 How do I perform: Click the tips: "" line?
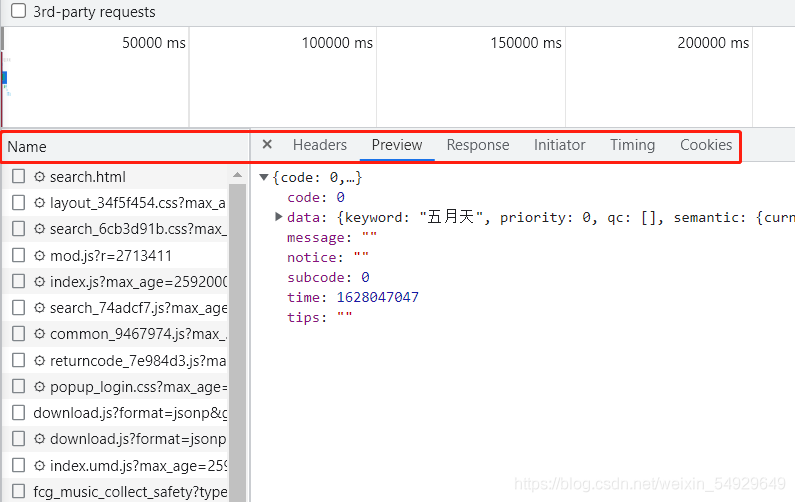[319, 317]
